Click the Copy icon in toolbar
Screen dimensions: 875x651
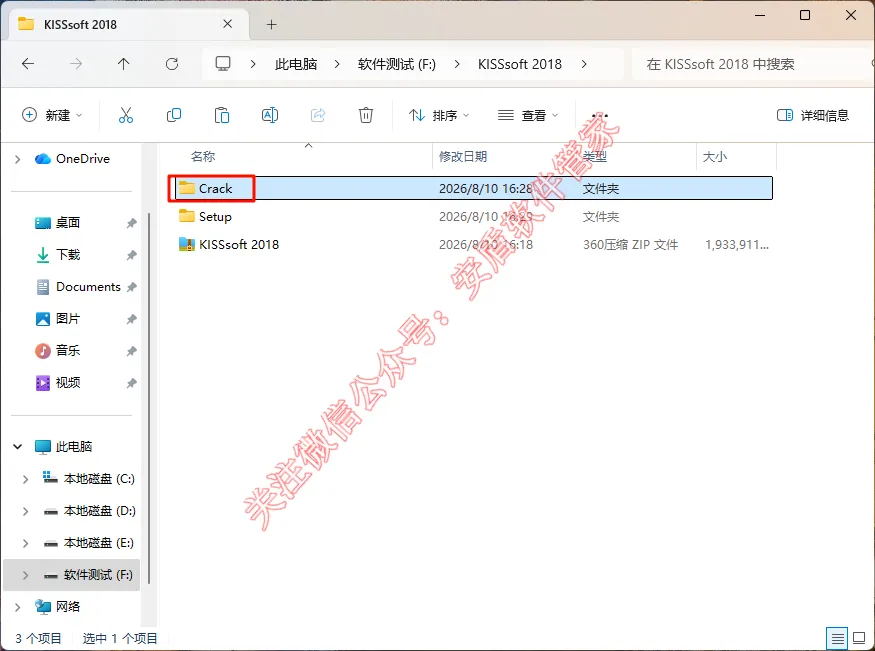pos(174,115)
